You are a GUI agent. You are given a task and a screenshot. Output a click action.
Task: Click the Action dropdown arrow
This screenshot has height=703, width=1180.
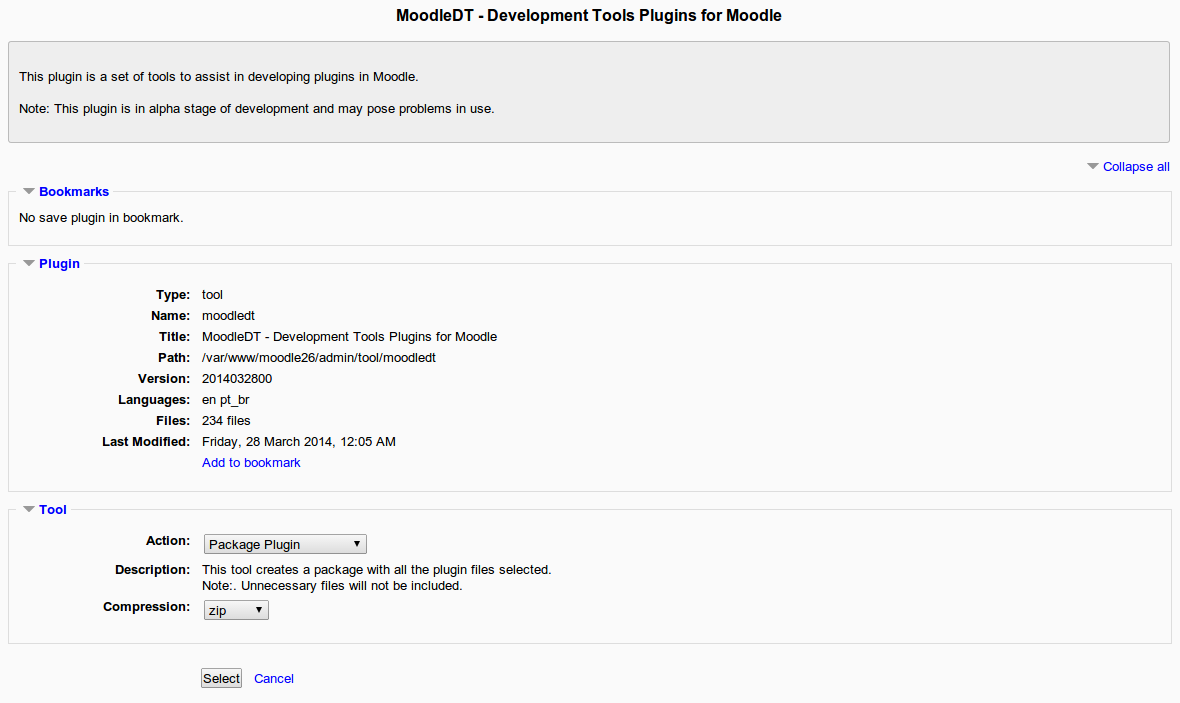[x=358, y=543]
